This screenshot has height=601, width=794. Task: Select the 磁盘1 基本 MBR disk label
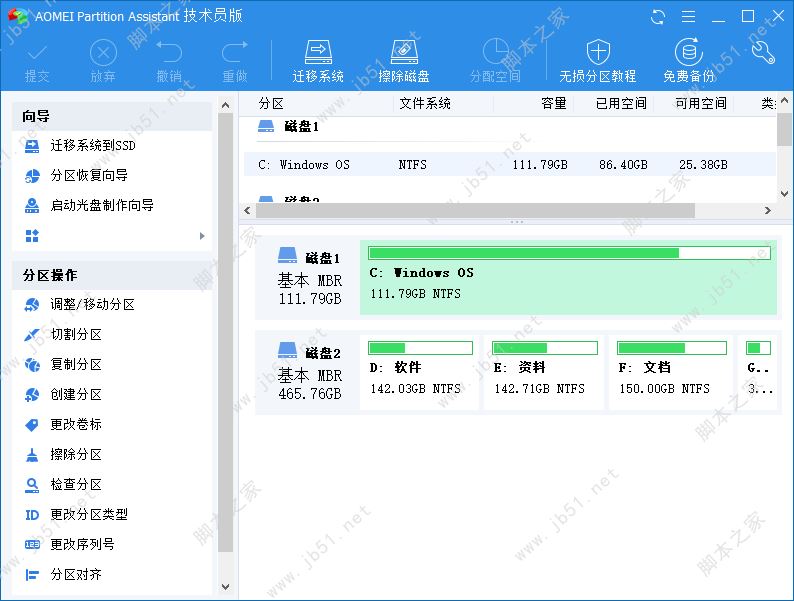310,277
